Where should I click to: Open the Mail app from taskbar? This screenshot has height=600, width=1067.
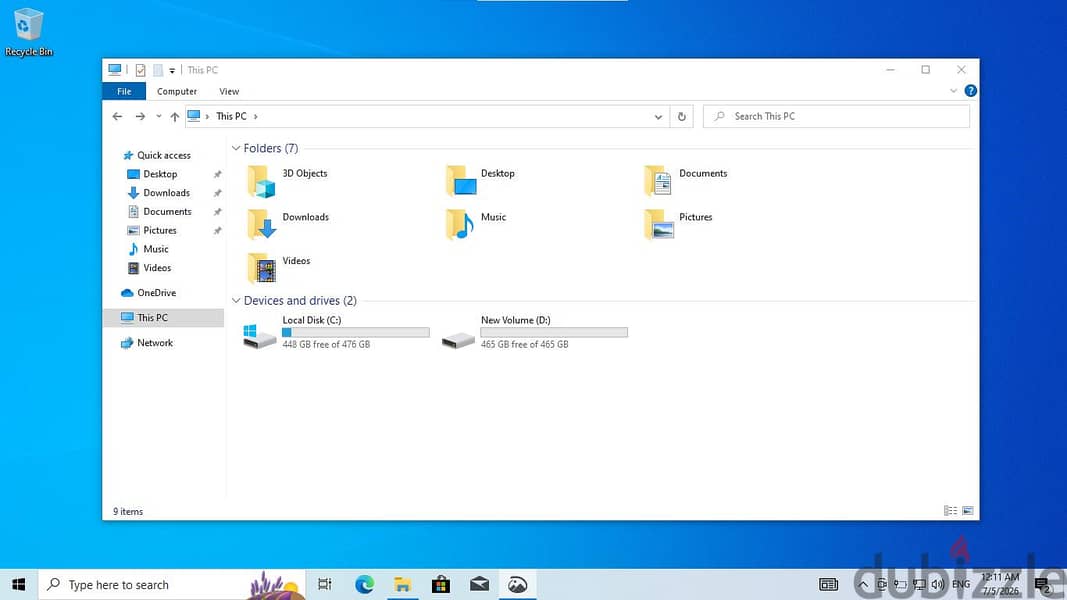479,584
